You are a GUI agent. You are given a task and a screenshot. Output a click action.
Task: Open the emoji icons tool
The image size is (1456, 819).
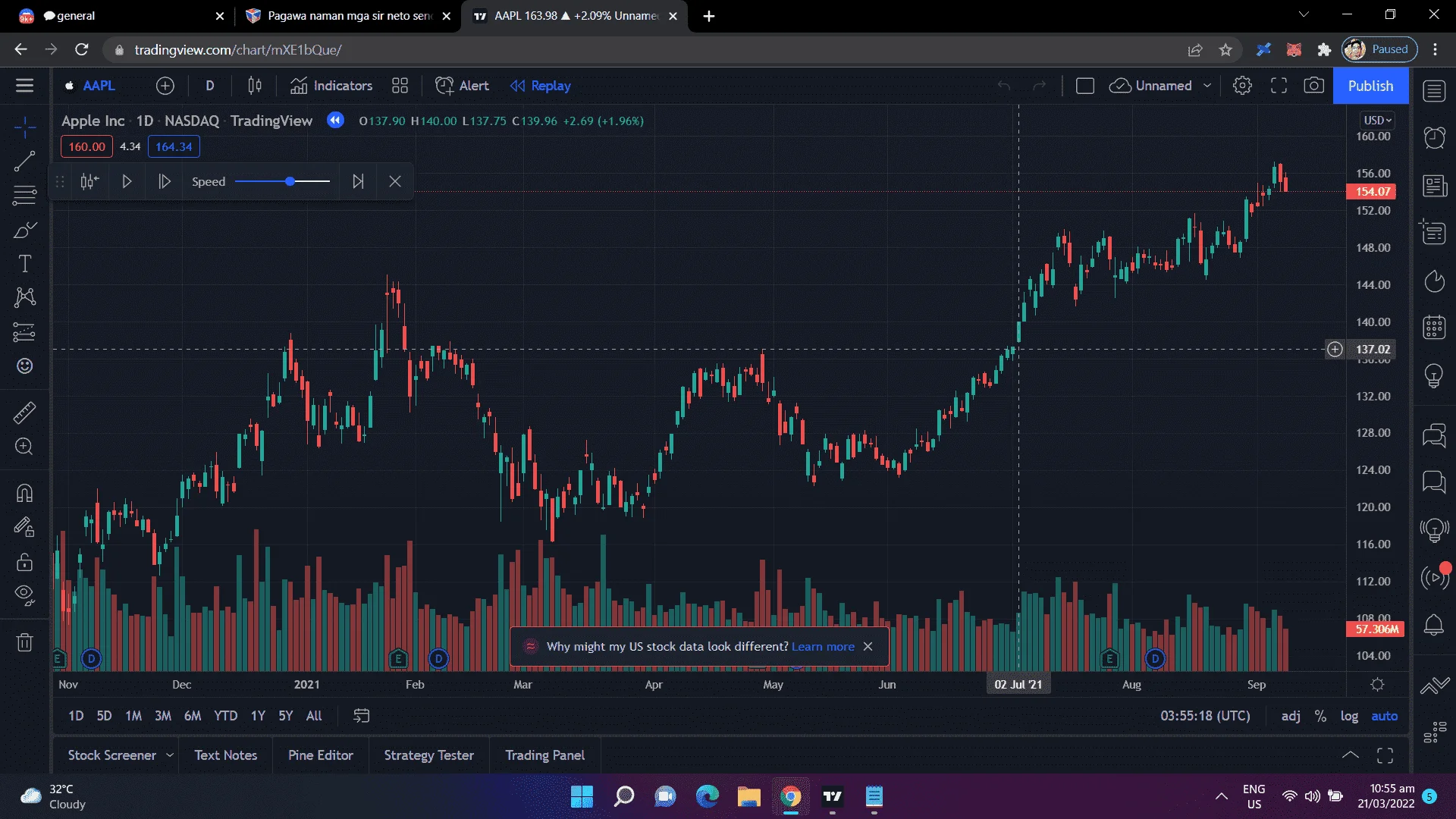point(24,366)
